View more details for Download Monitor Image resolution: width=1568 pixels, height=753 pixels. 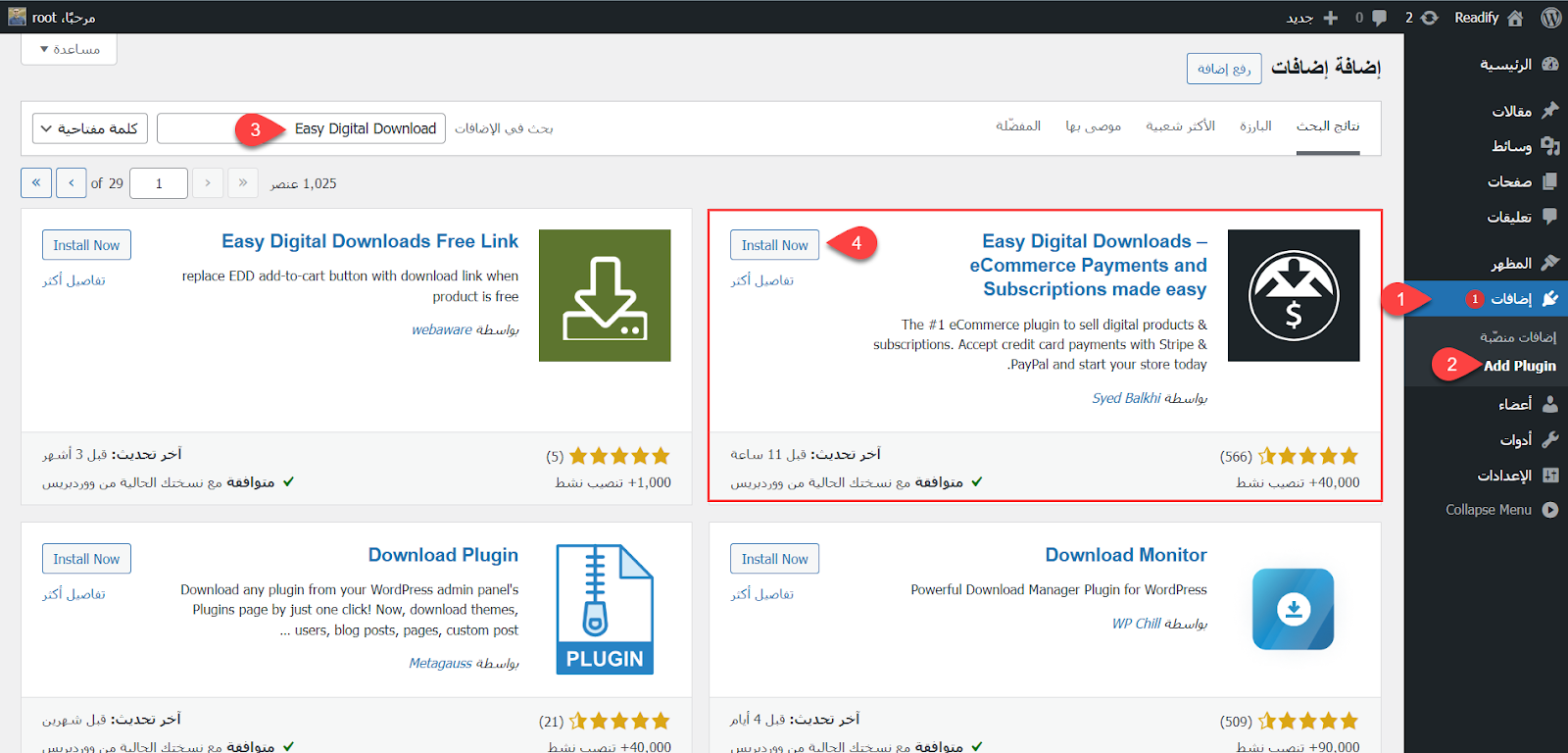(761, 594)
